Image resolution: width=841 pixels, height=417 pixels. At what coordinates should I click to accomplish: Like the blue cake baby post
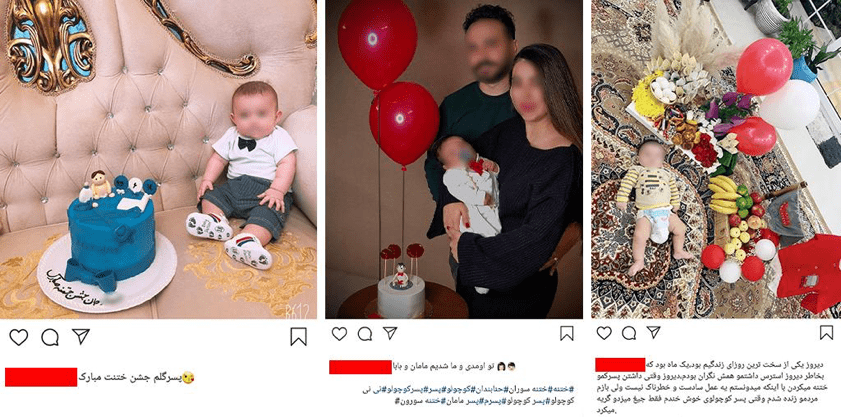[18, 336]
